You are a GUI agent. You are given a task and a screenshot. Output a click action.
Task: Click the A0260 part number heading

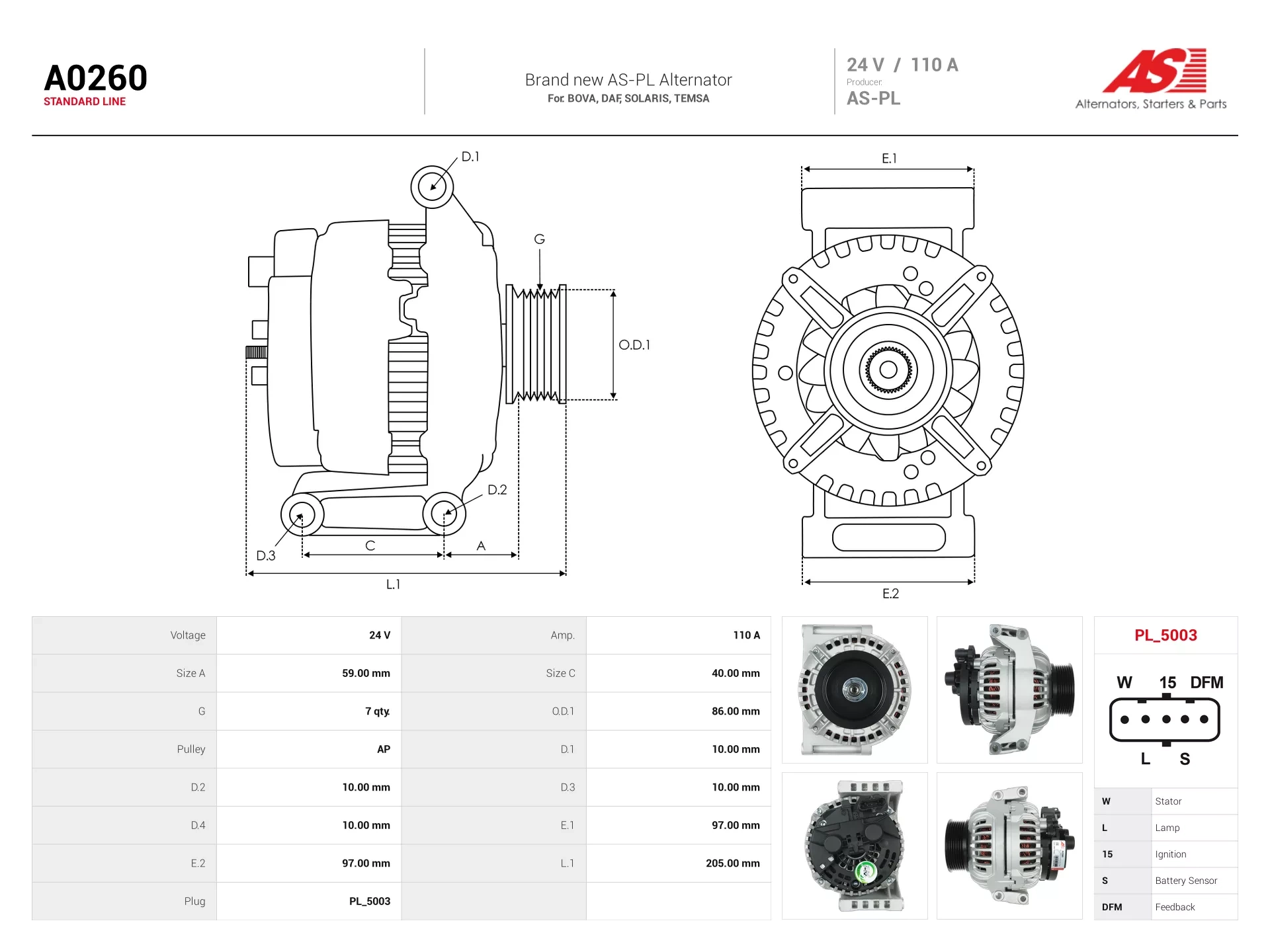click(x=96, y=78)
